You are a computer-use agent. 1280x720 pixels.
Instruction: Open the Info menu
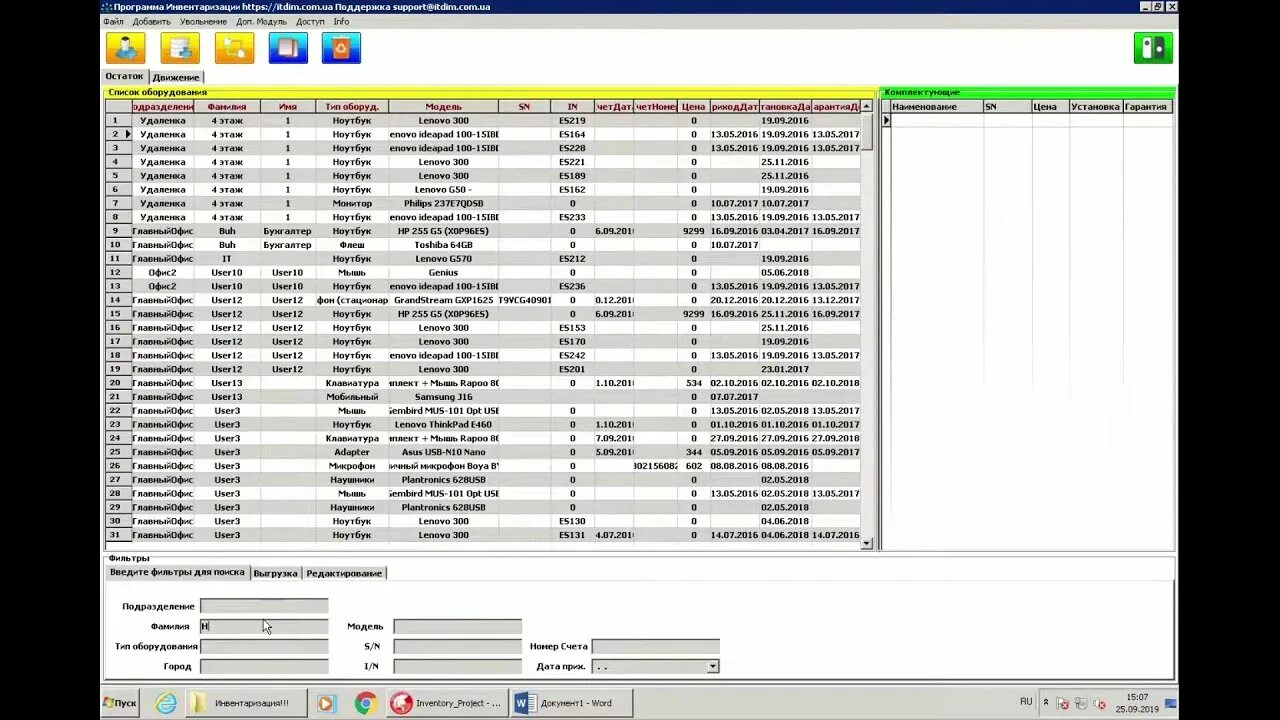pos(341,21)
